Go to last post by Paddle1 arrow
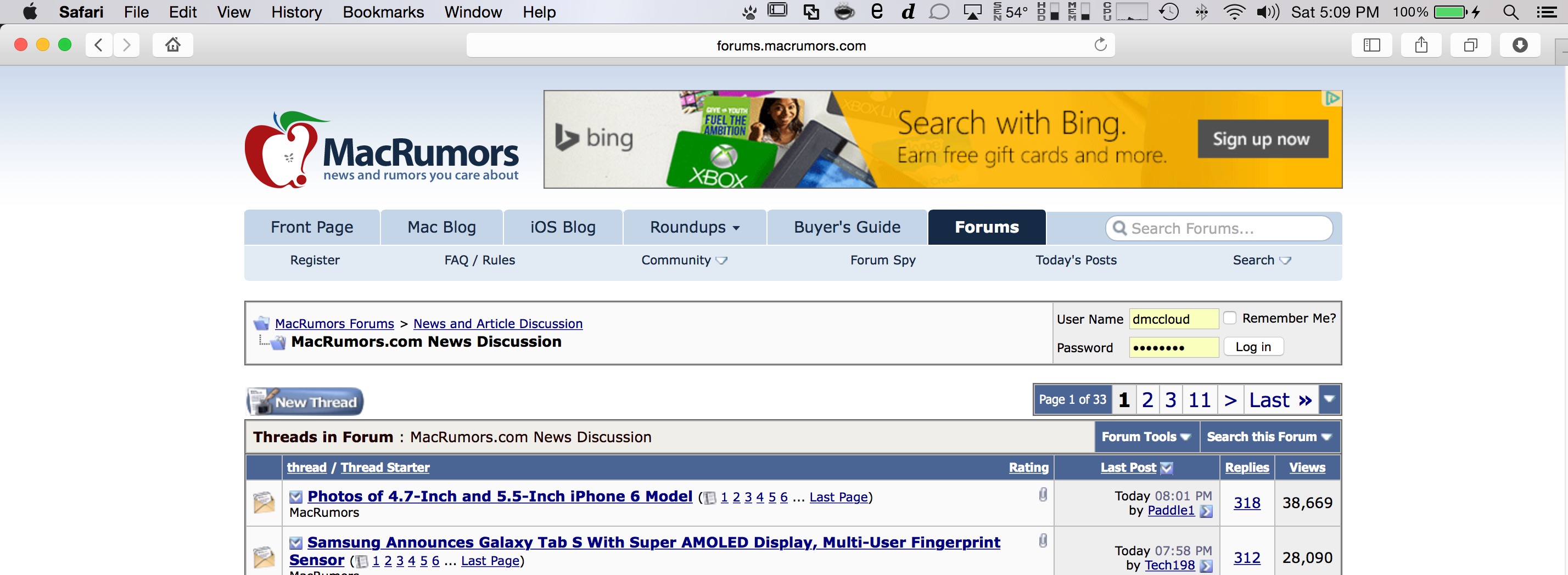Screen dimensions: 1568x575 1206,511
